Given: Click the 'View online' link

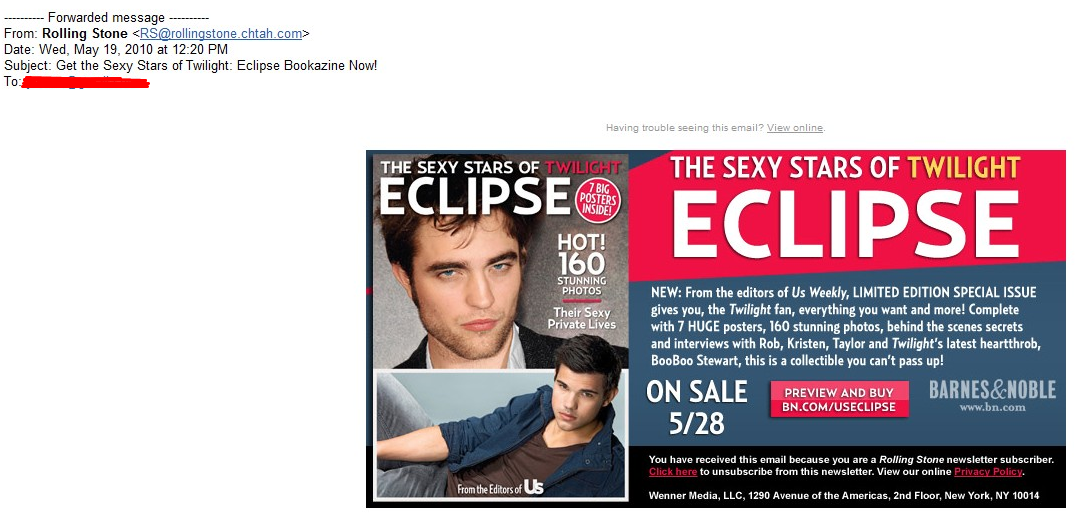Looking at the screenshot, I should click(x=795, y=128).
